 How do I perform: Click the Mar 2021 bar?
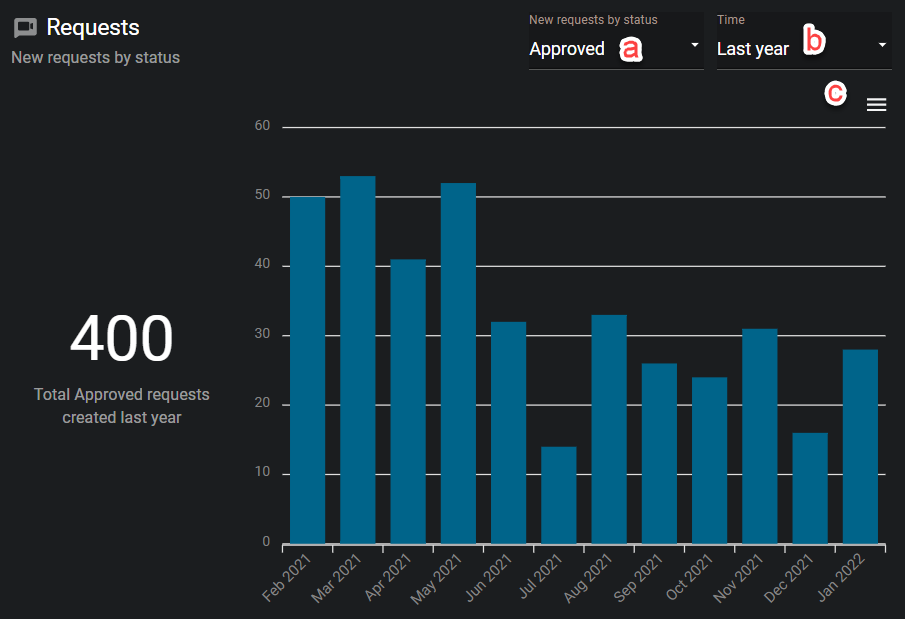pos(357,360)
